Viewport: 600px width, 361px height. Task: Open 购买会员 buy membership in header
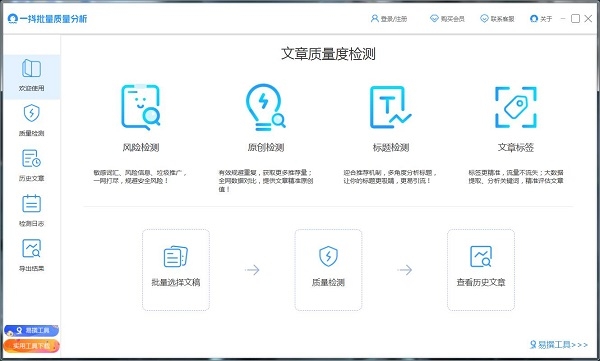pos(447,18)
